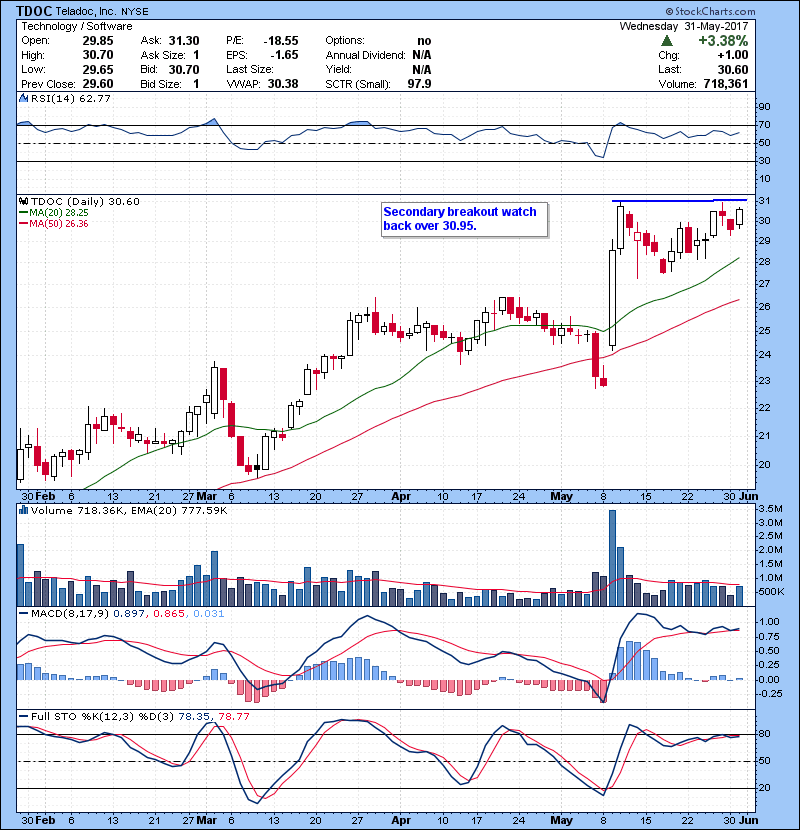Click the TDOC ticker symbol title
800x830 pixels.
click(34, 11)
